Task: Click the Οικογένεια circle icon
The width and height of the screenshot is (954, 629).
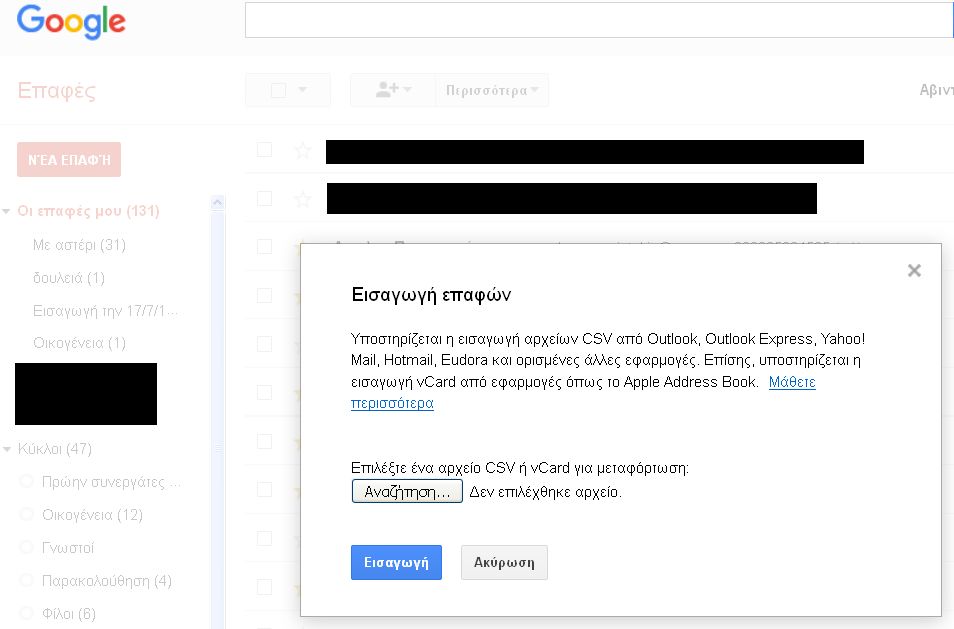Action: coord(27,515)
